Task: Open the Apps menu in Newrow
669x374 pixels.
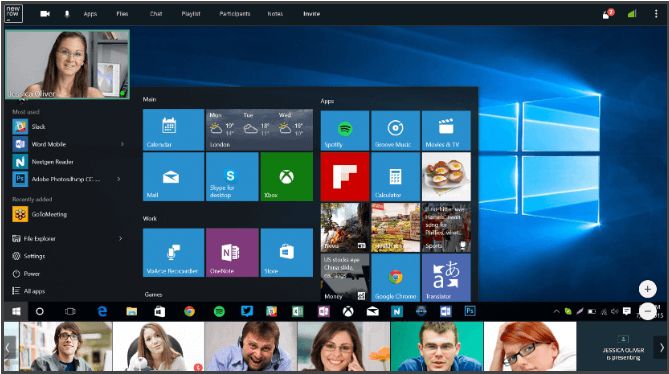Action: pos(90,14)
